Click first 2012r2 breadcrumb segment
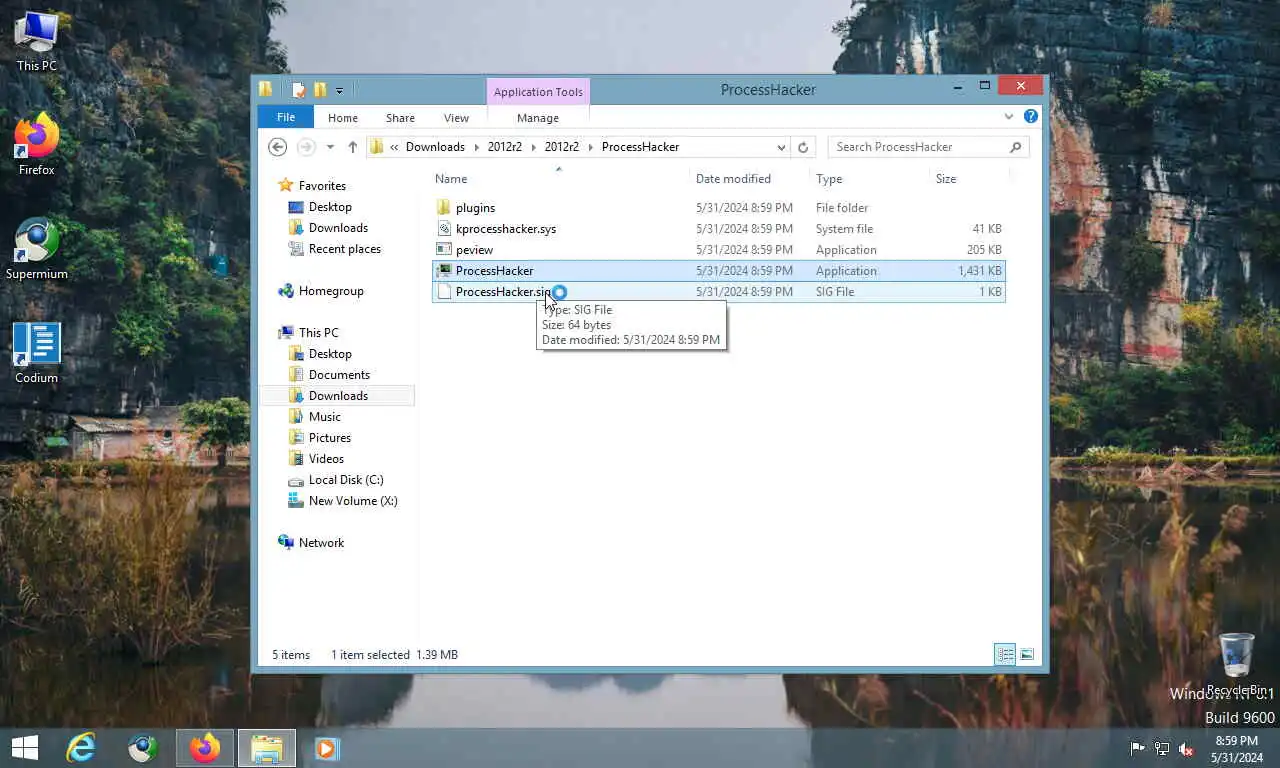 505,147
